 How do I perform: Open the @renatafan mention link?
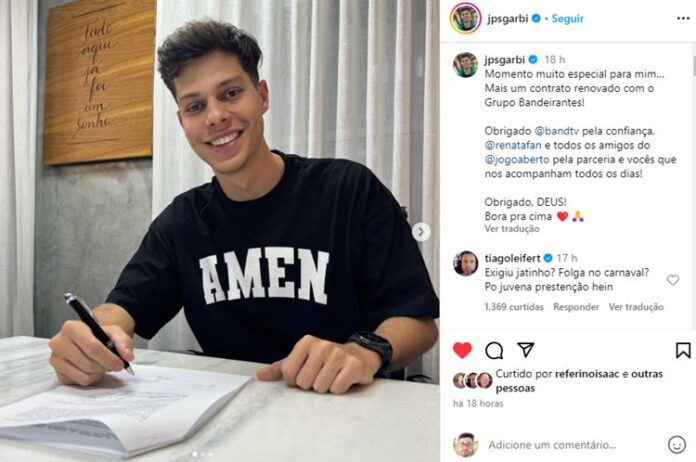[513, 145]
